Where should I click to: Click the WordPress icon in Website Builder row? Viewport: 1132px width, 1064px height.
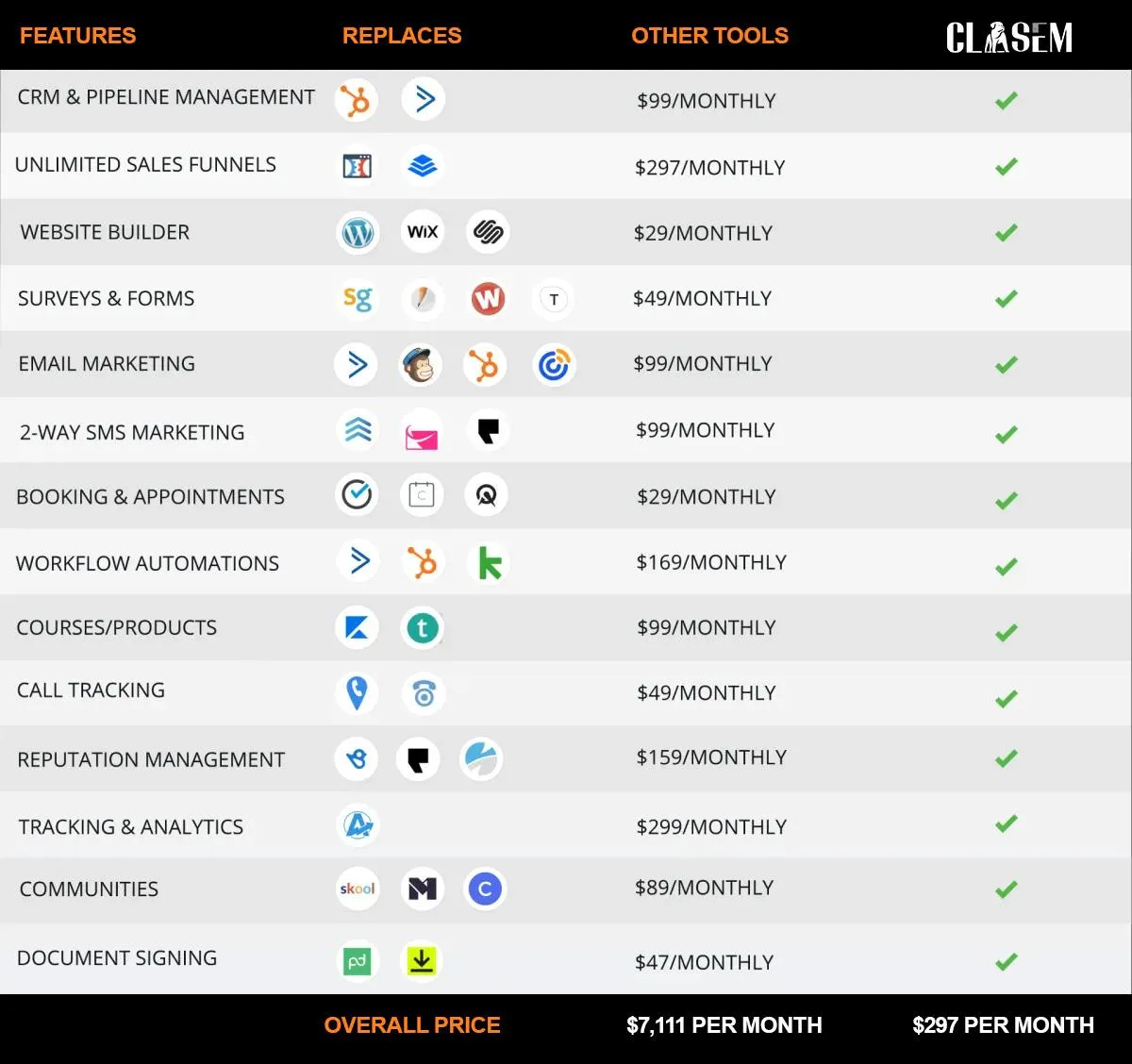[358, 232]
